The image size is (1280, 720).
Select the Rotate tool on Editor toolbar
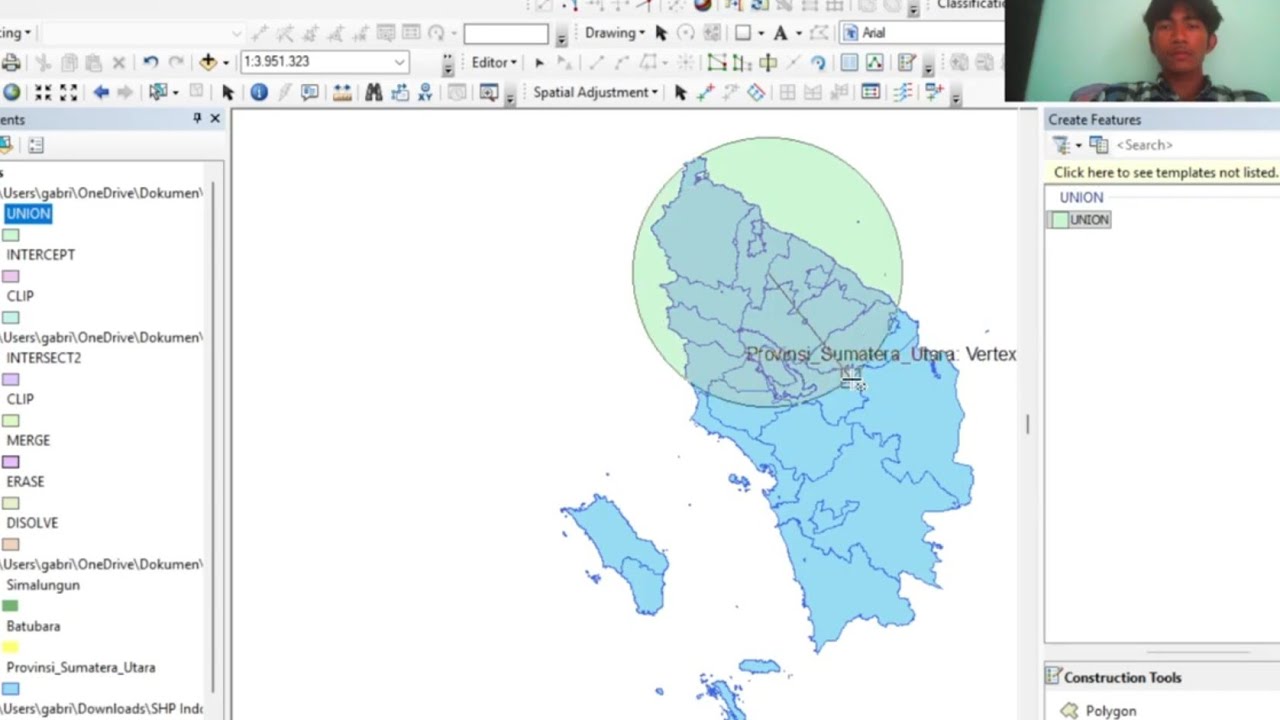point(818,62)
